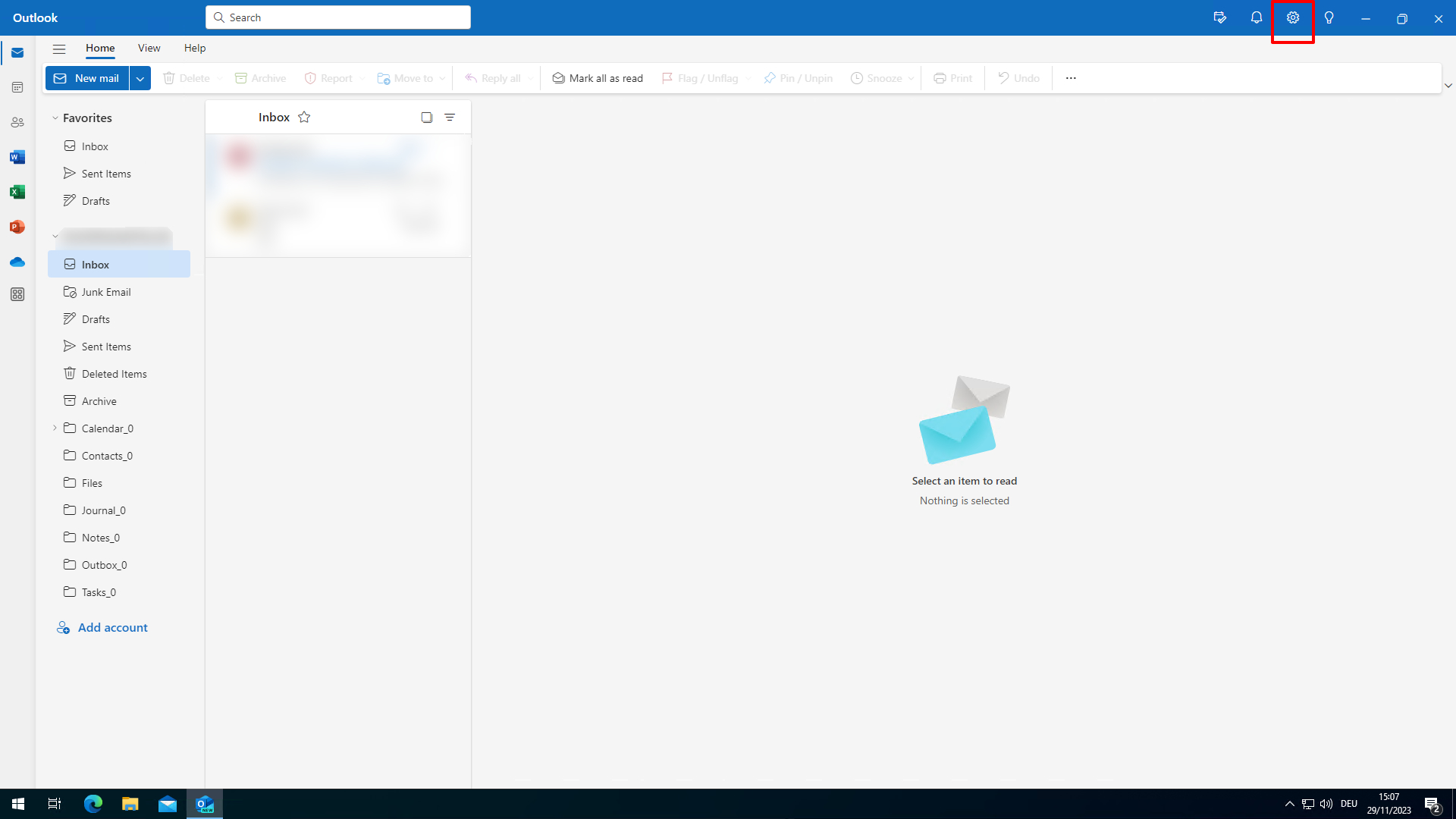Viewport: 1456px width, 819px height.
Task: Open the People sidebar icon
Action: (17, 123)
